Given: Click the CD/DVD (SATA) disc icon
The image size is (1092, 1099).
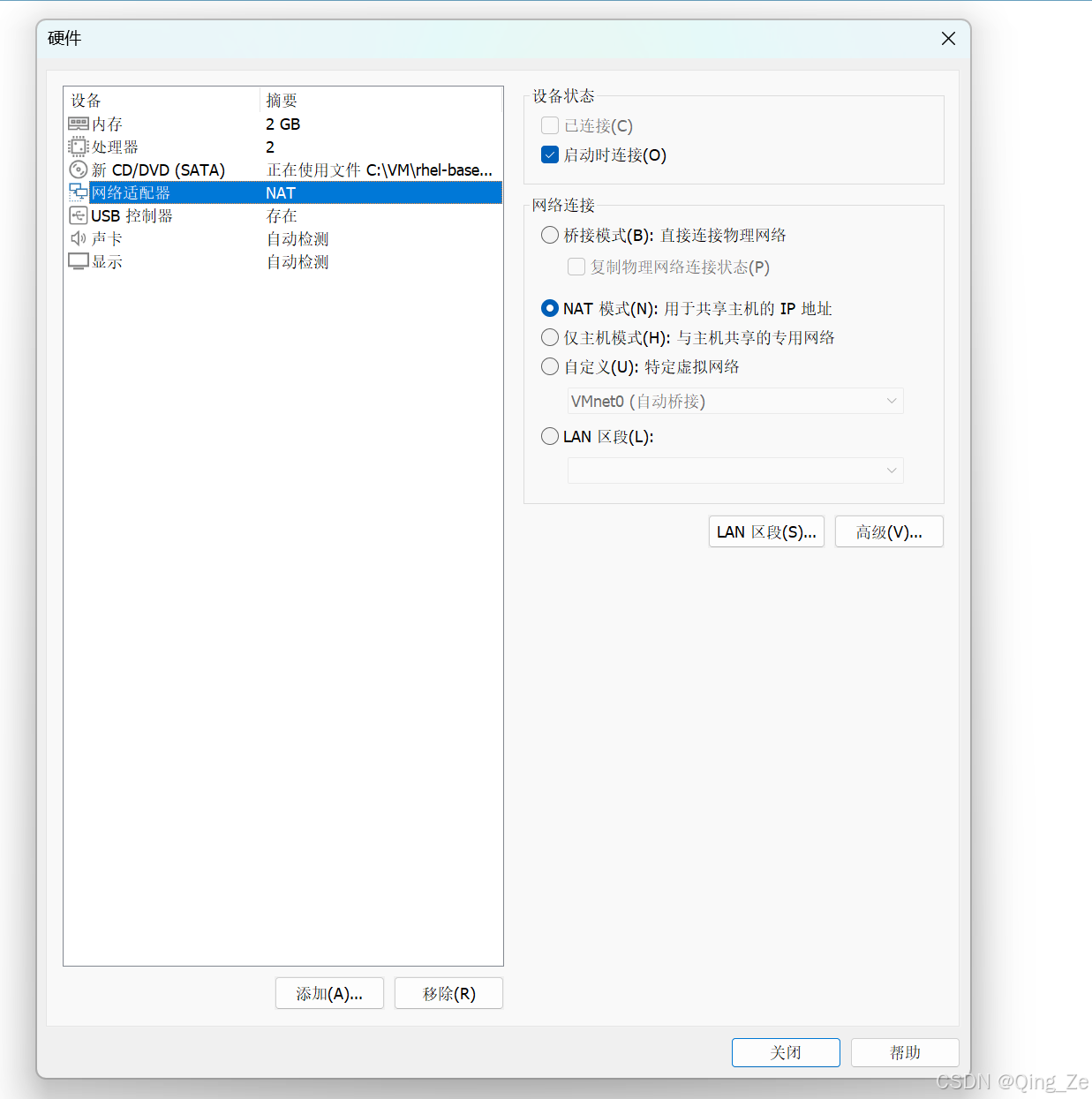Looking at the screenshot, I should [x=79, y=169].
